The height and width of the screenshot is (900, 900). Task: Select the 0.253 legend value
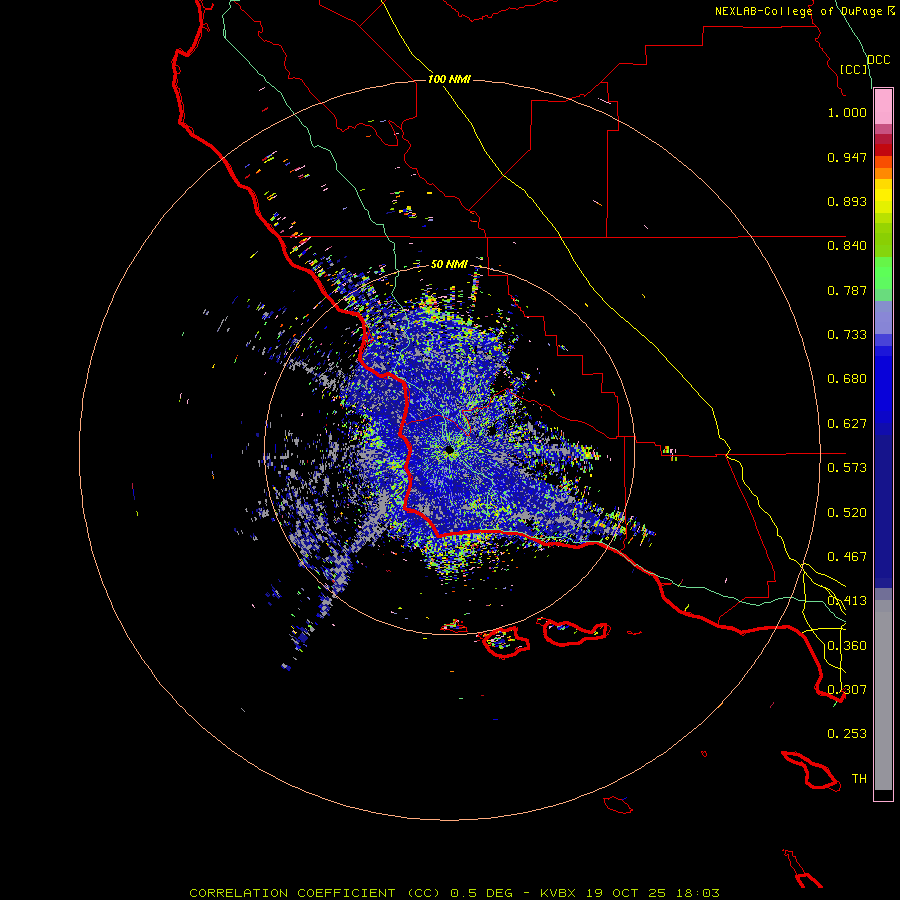pos(847,734)
